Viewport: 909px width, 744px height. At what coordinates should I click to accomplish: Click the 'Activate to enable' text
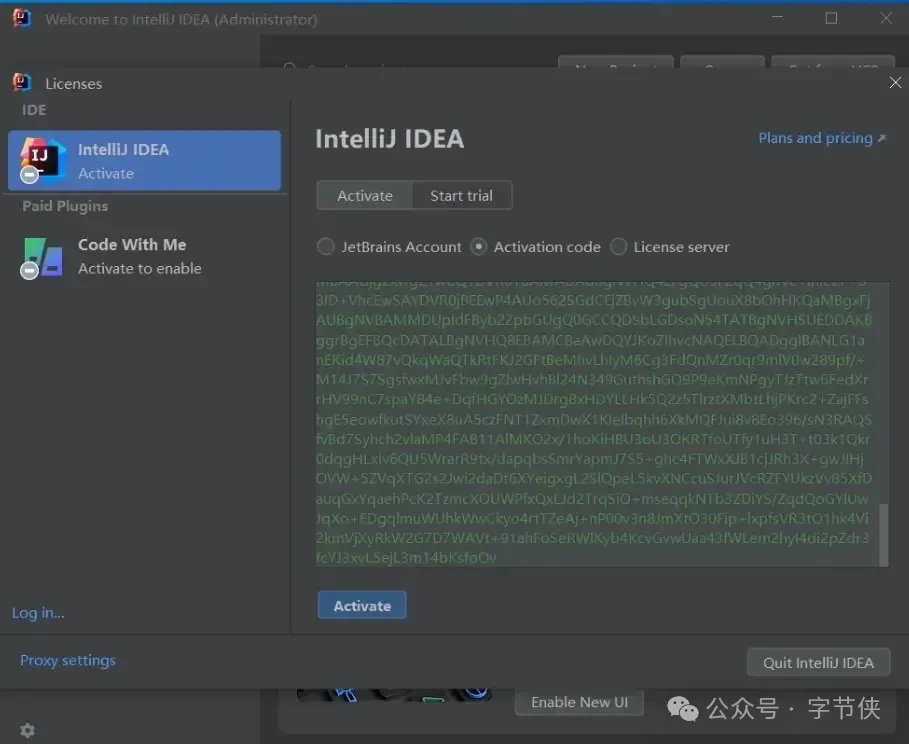(140, 268)
